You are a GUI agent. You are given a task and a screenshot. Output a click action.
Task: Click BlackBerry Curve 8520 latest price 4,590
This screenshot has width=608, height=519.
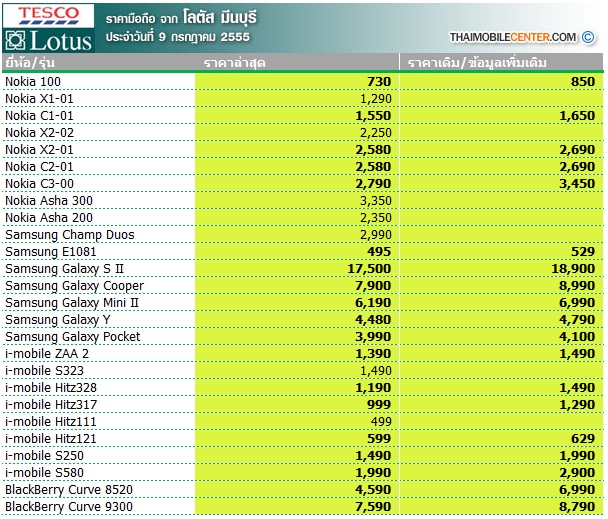(x=373, y=490)
